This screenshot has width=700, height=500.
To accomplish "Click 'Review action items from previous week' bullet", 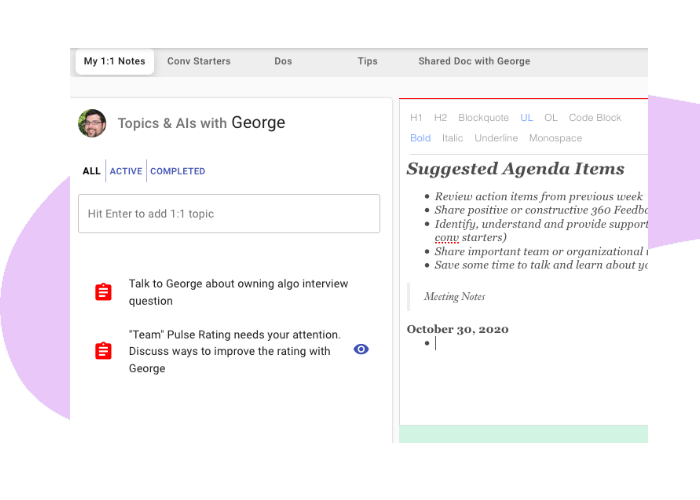I will coord(538,196).
